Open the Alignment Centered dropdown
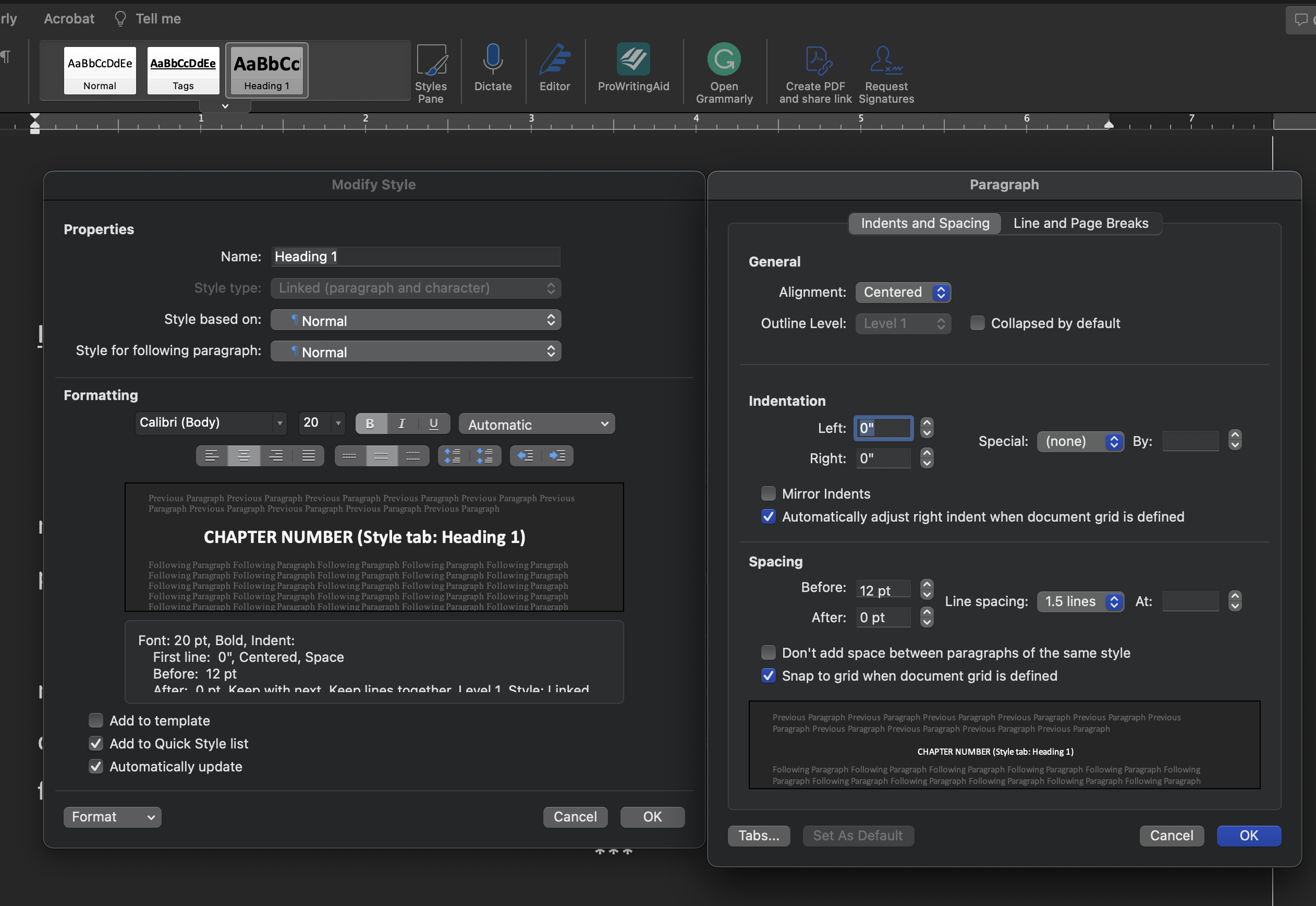1316x906 pixels. click(x=903, y=292)
